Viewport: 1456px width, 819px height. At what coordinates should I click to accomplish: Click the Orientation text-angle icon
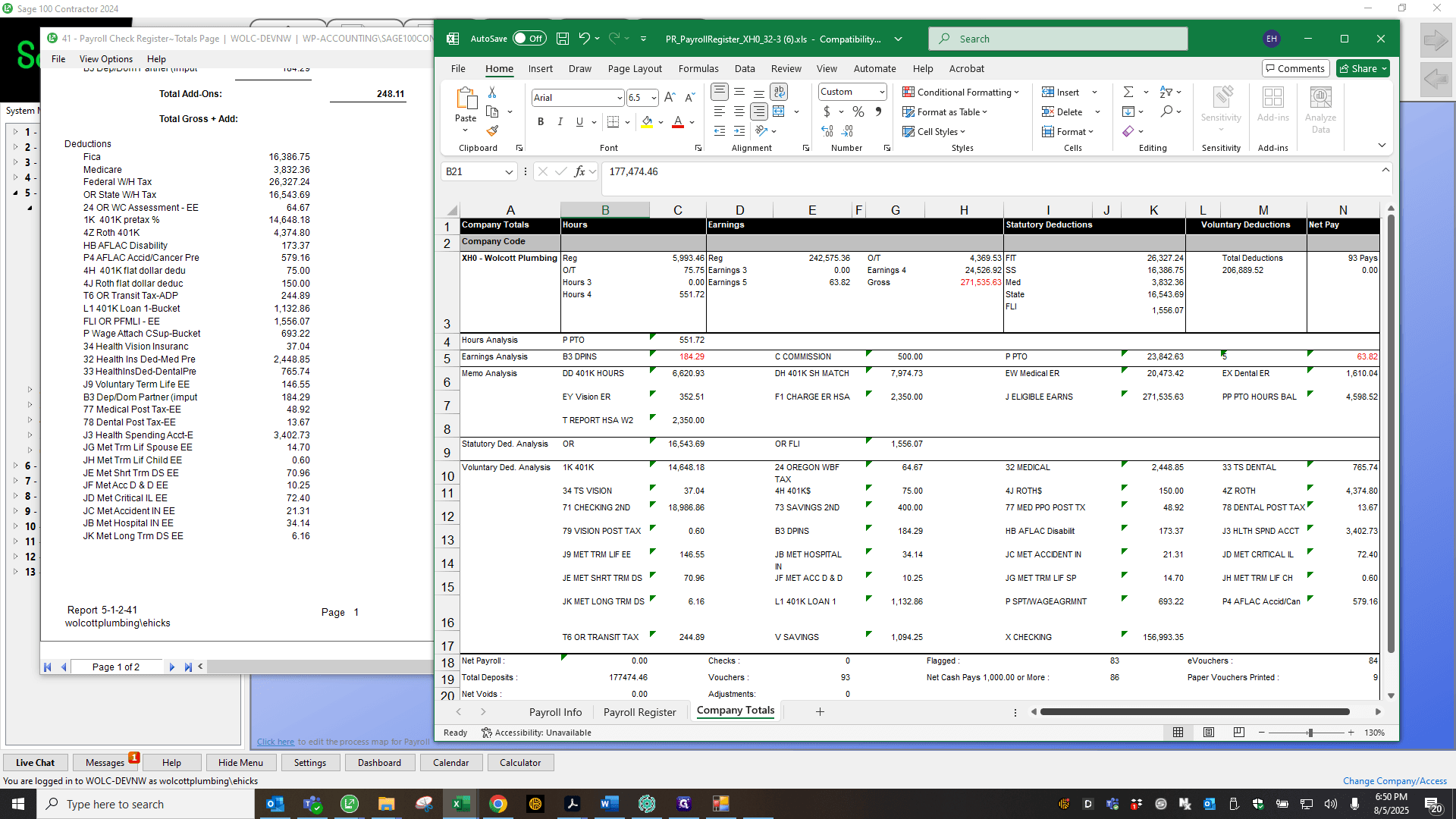coord(761,131)
